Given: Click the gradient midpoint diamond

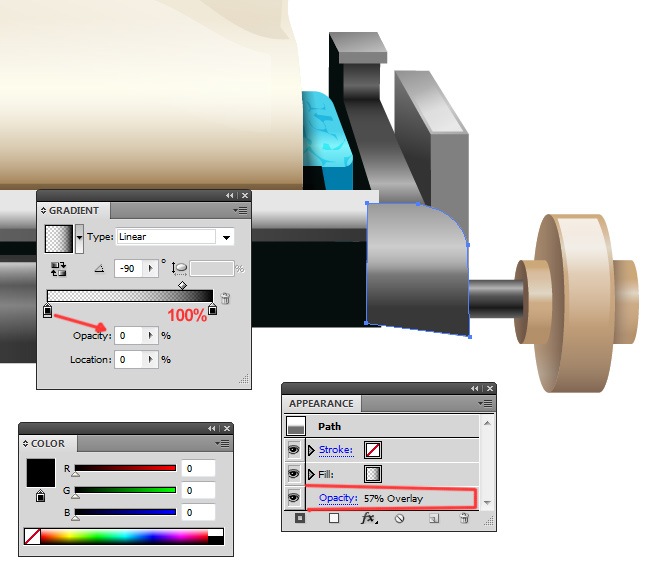Looking at the screenshot, I should point(182,285).
